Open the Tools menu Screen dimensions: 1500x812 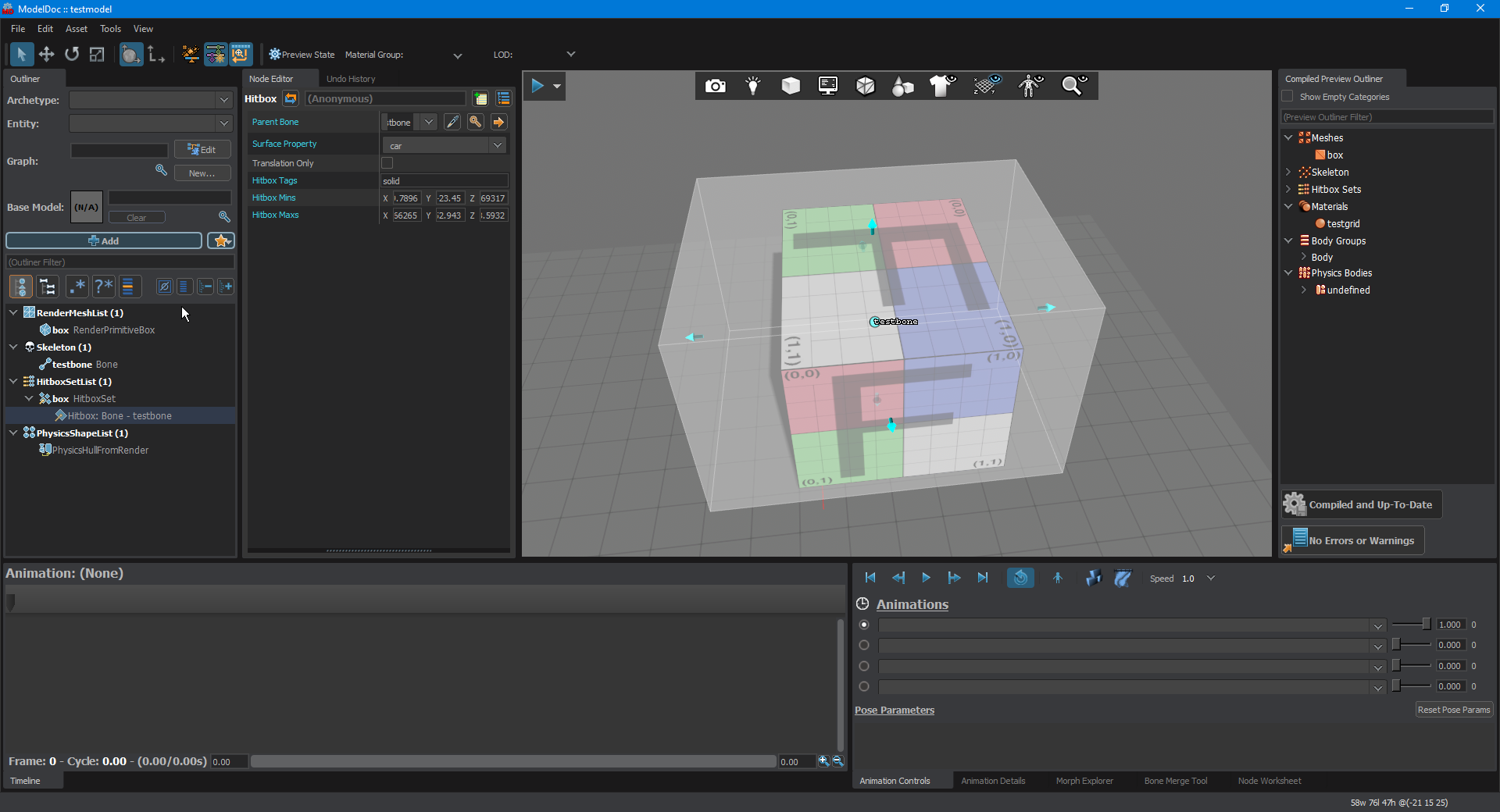[110, 28]
